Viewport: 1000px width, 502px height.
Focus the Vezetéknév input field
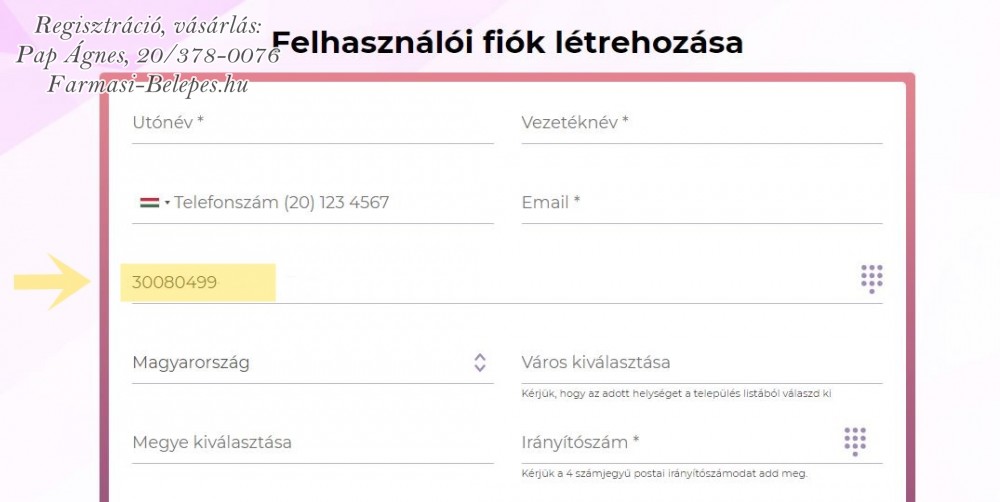pos(702,122)
